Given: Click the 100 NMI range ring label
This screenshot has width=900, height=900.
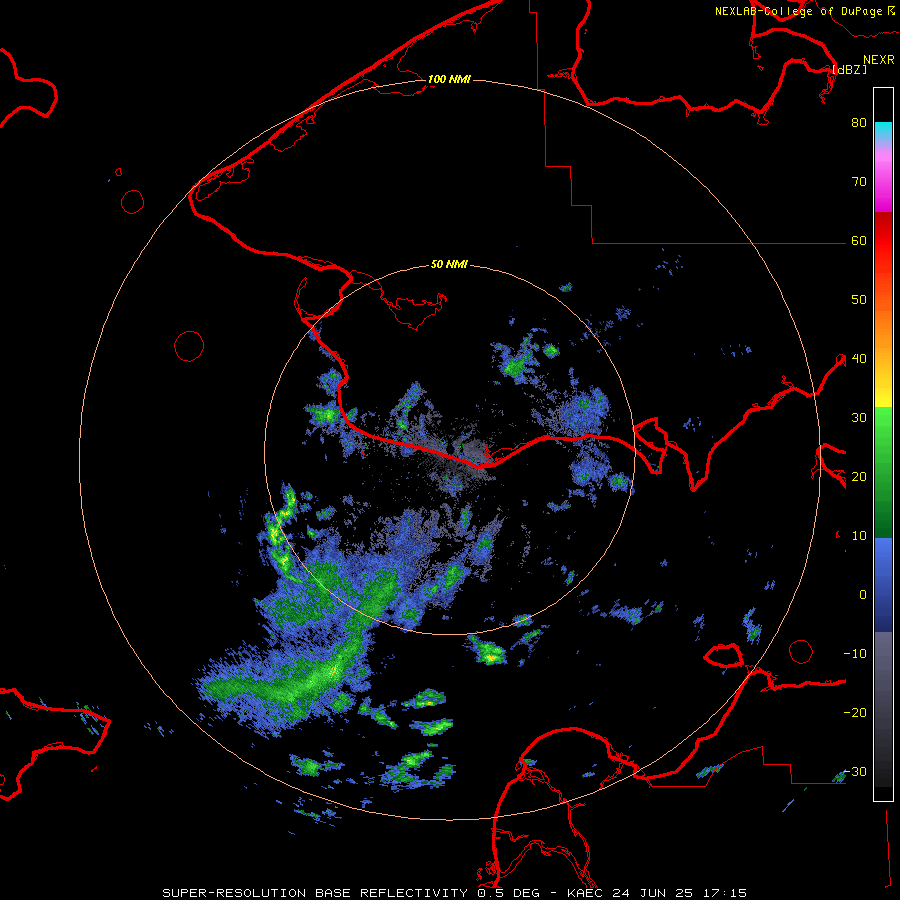Looking at the screenshot, I should 449,79.
